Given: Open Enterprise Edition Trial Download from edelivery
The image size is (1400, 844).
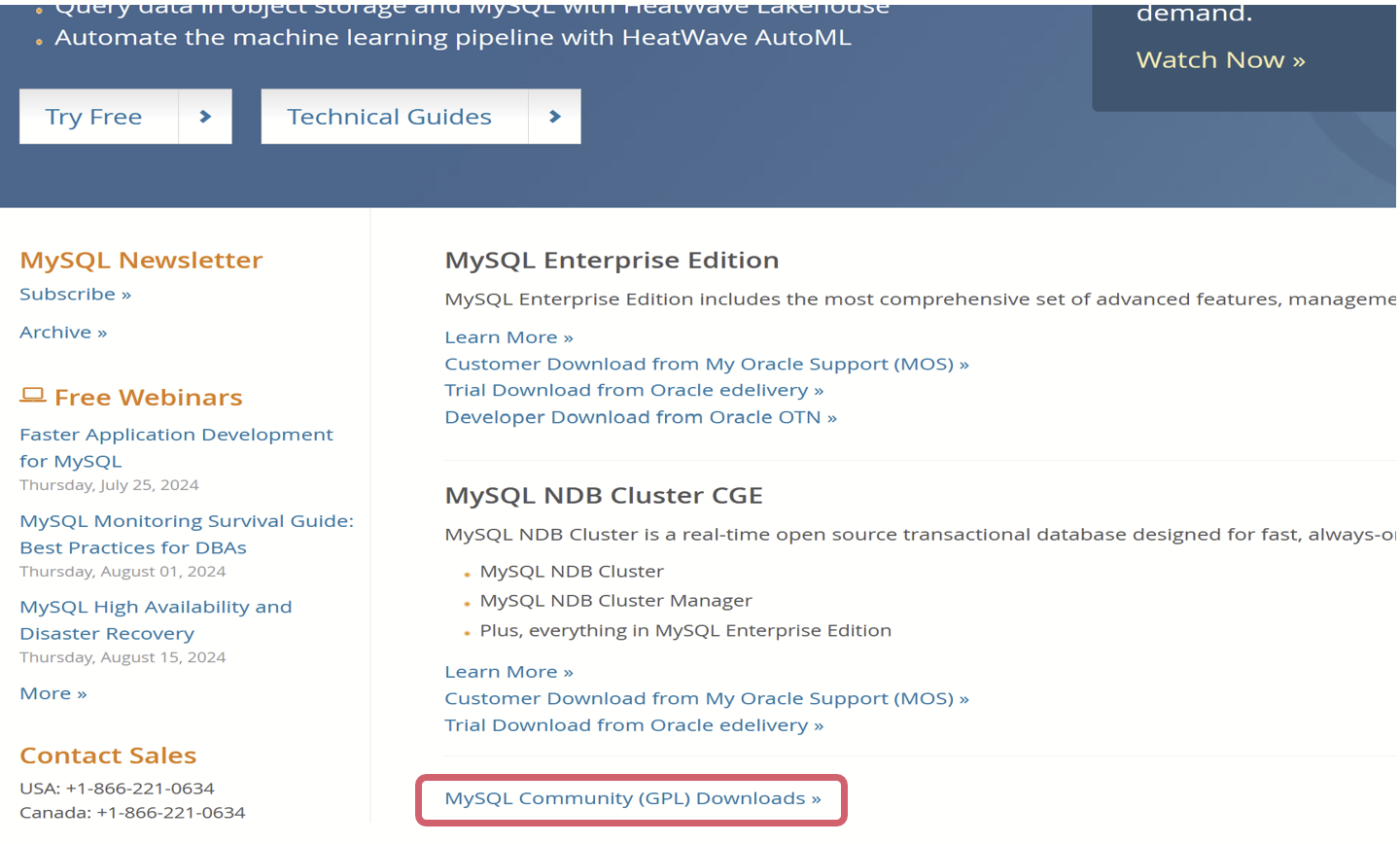Looking at the screenshot, I should coord(634,390).
